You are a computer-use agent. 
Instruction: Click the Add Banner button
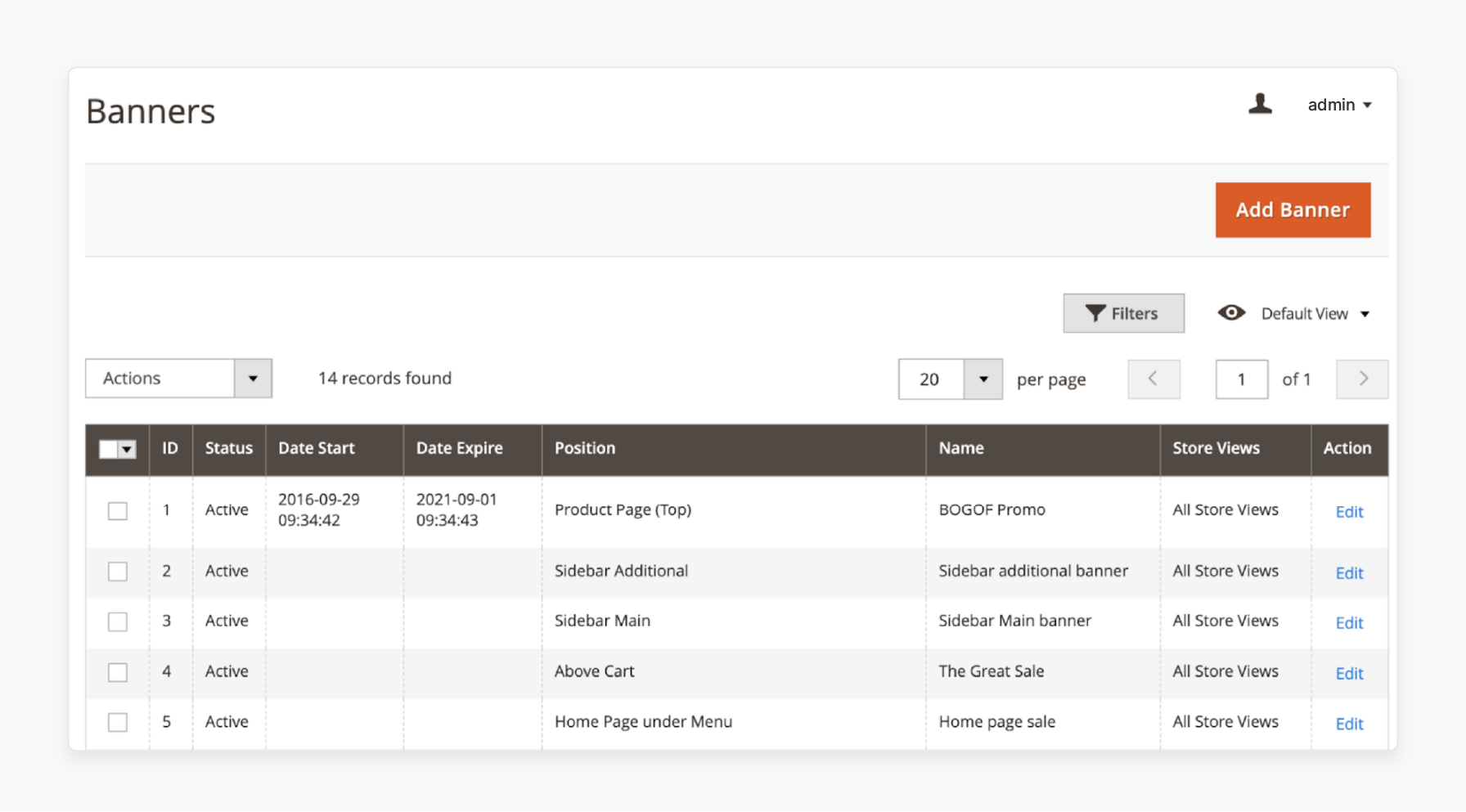1293,210
